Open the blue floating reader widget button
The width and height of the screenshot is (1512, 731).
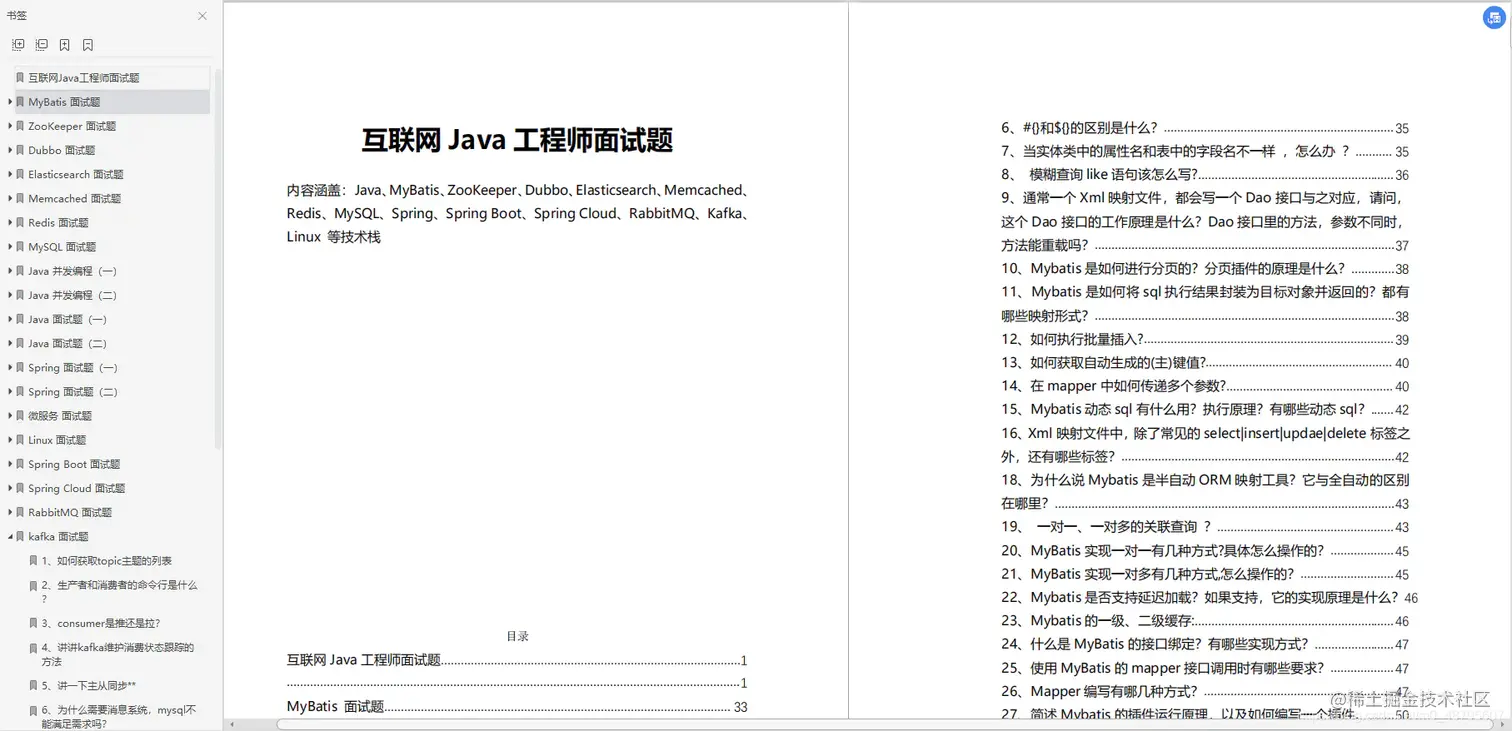(x=1494, y=17)
